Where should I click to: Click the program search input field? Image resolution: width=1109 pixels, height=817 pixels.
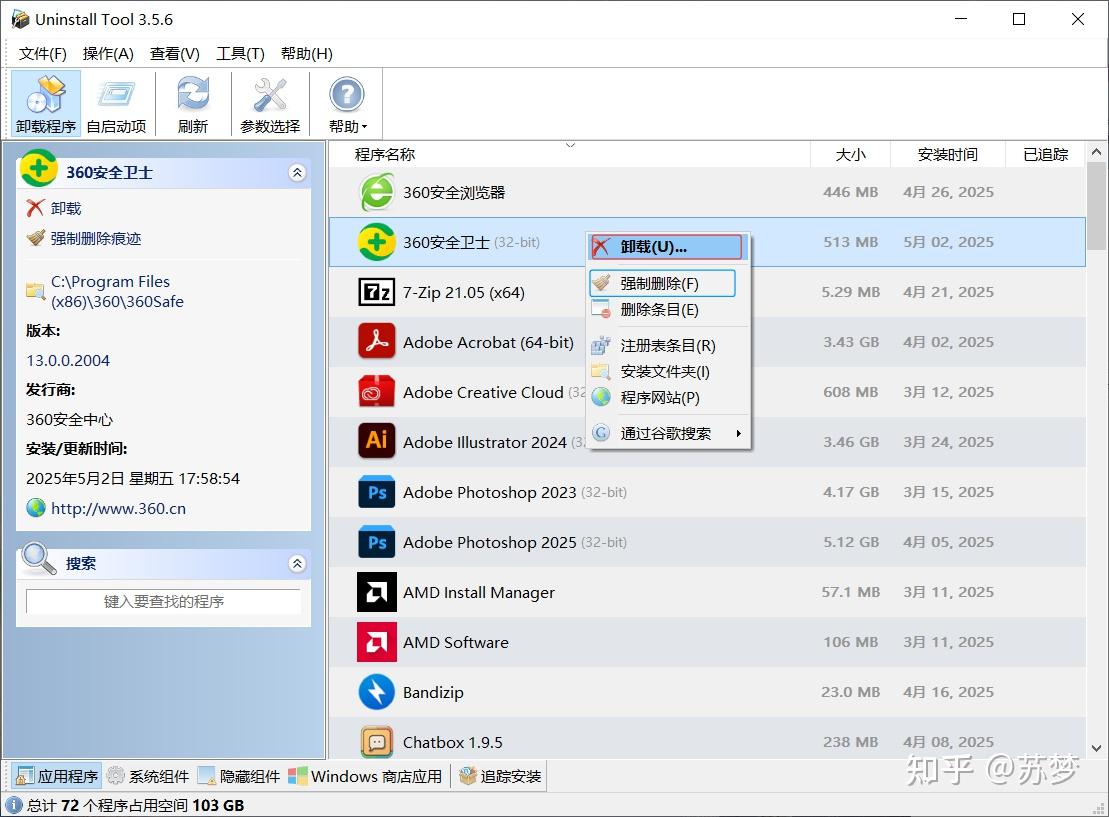point(163,601)
